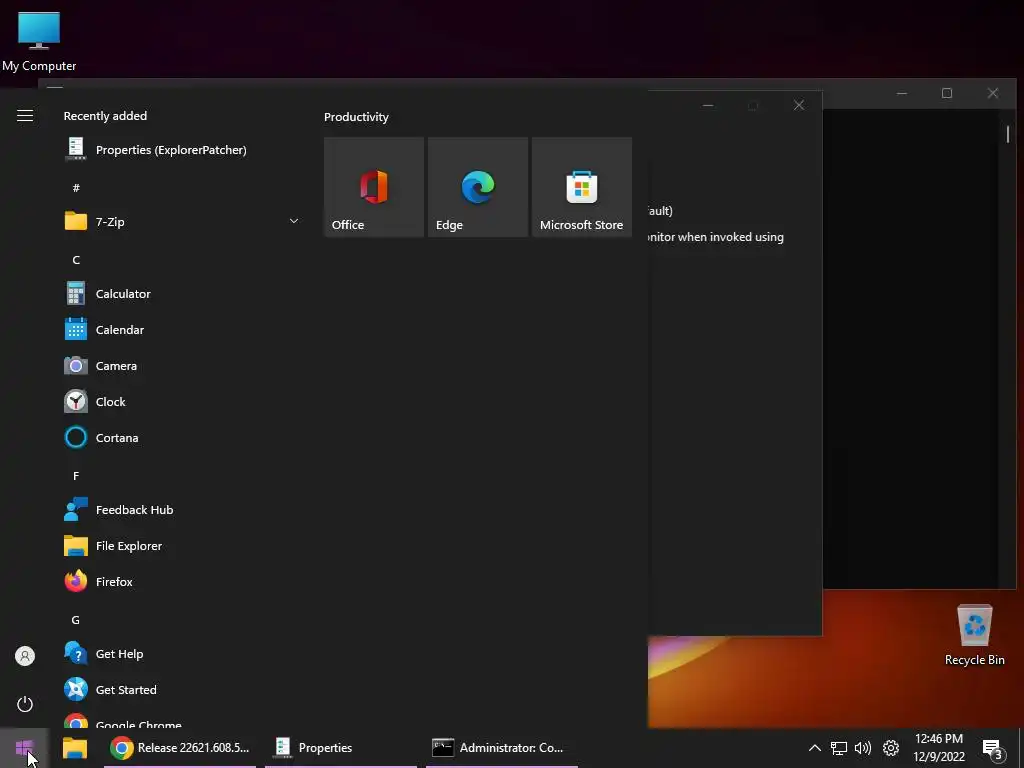Click scrollbar thumb in the background window
Image resolution: width=1024 pixels, height=768 pixels.
[x=1008, y=134]
